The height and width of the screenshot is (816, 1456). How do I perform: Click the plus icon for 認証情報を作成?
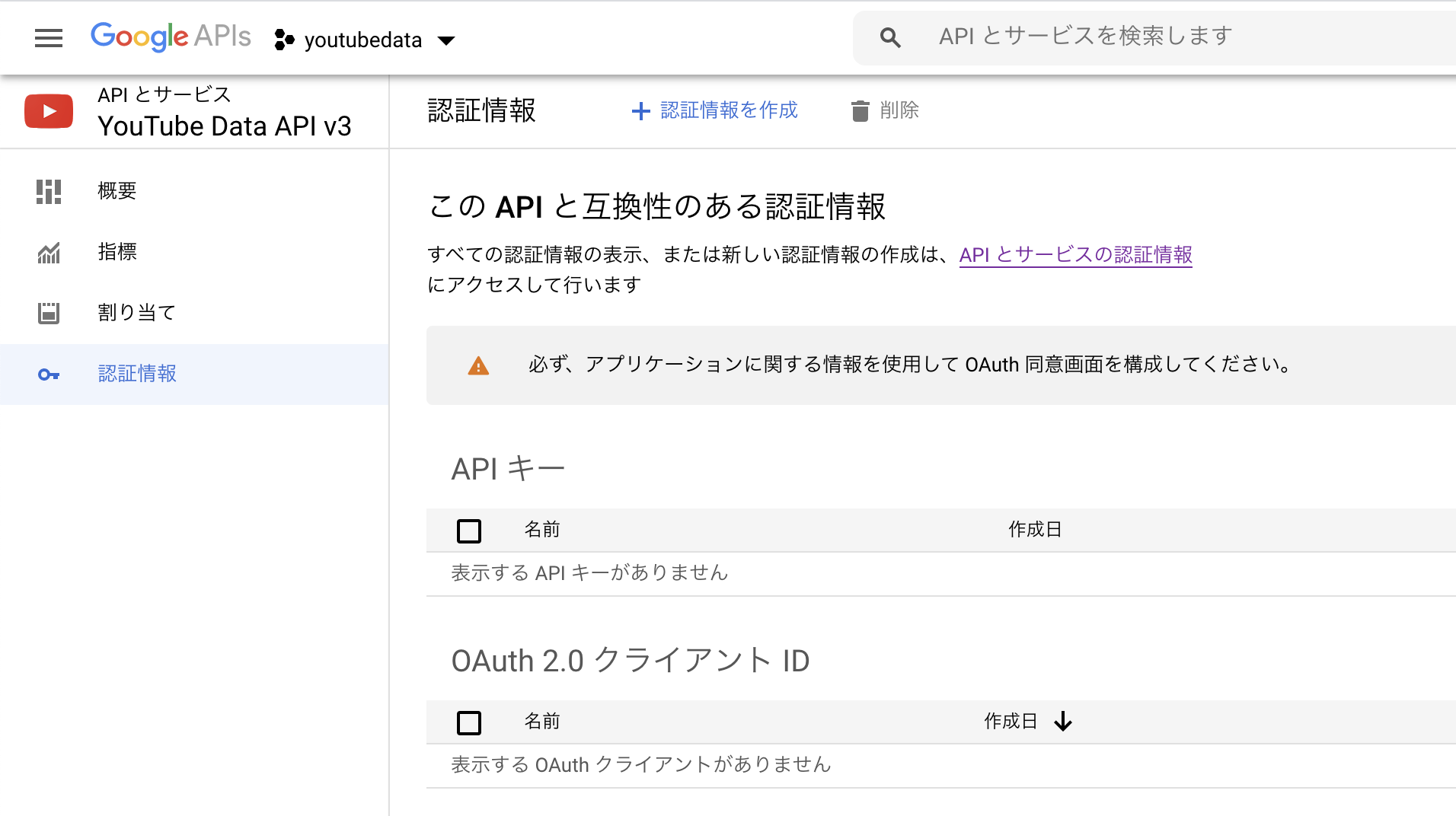coord(641,111)
